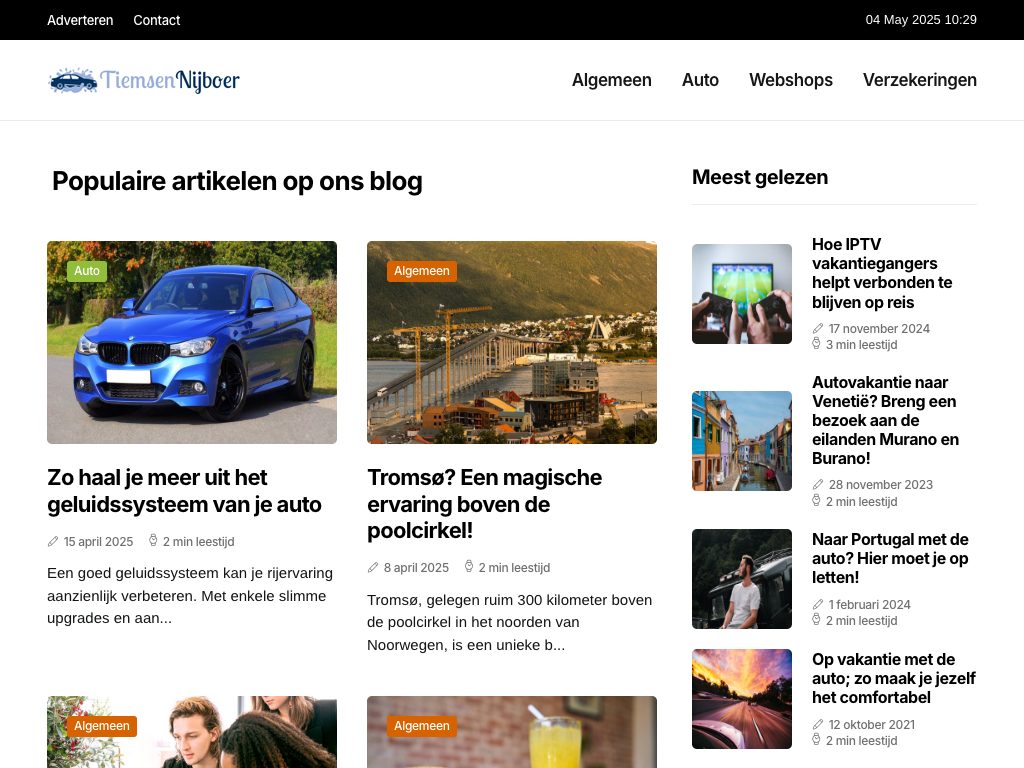This screenshot has width=1024, height=768.
Task: Click the TiemsenNijboer car logo
Action: click(144, 80)
